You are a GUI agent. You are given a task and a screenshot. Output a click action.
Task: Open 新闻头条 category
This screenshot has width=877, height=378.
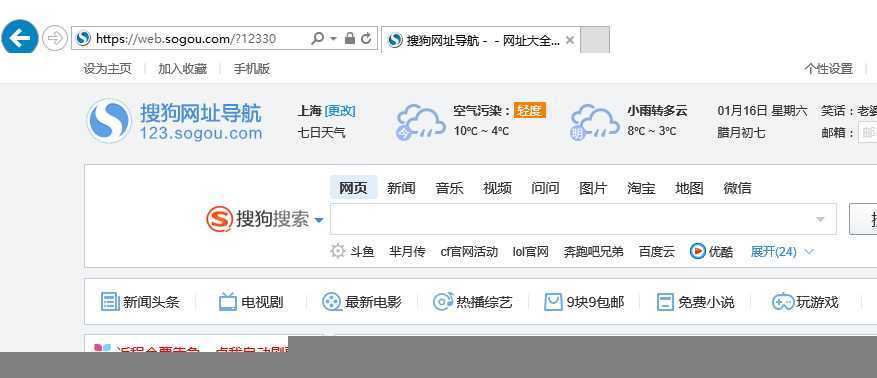(140, 303)
